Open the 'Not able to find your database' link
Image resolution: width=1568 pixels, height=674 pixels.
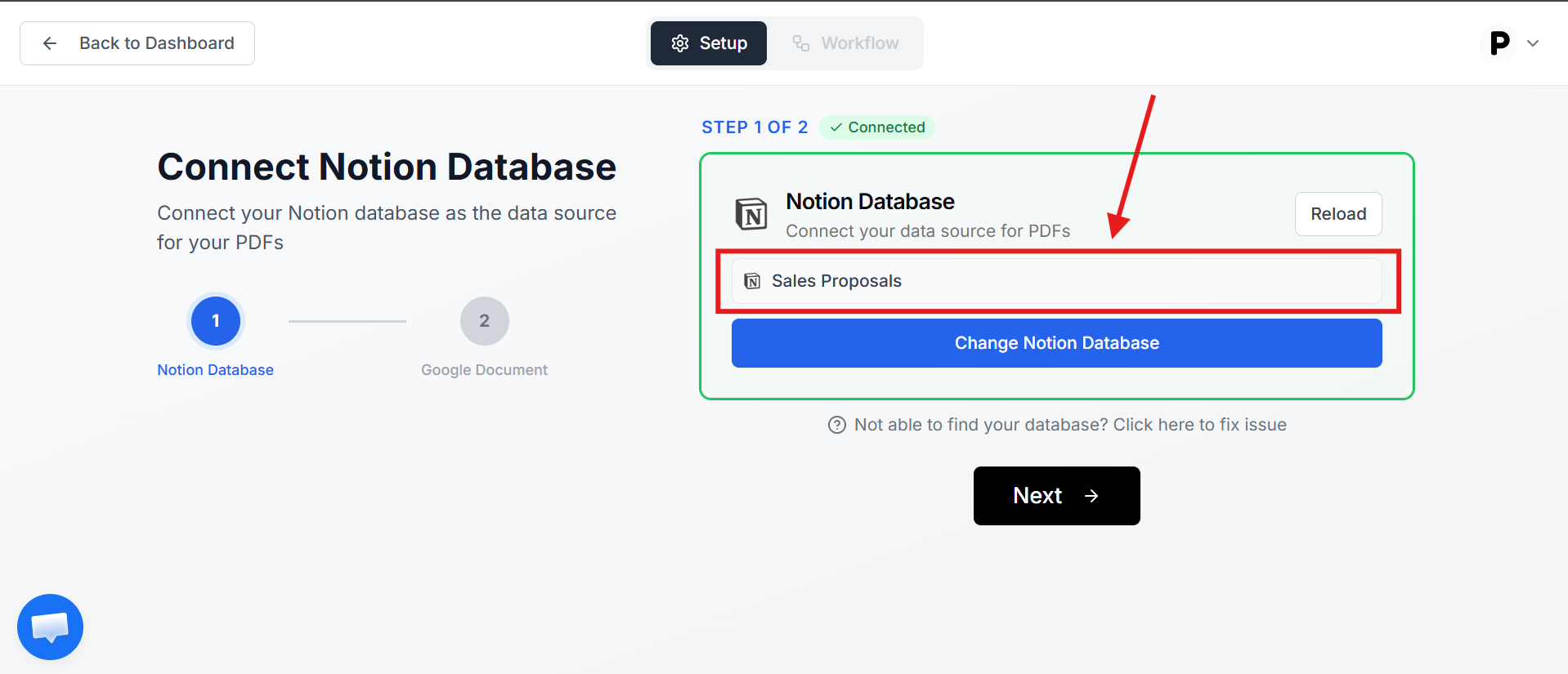click(1069, 425)
